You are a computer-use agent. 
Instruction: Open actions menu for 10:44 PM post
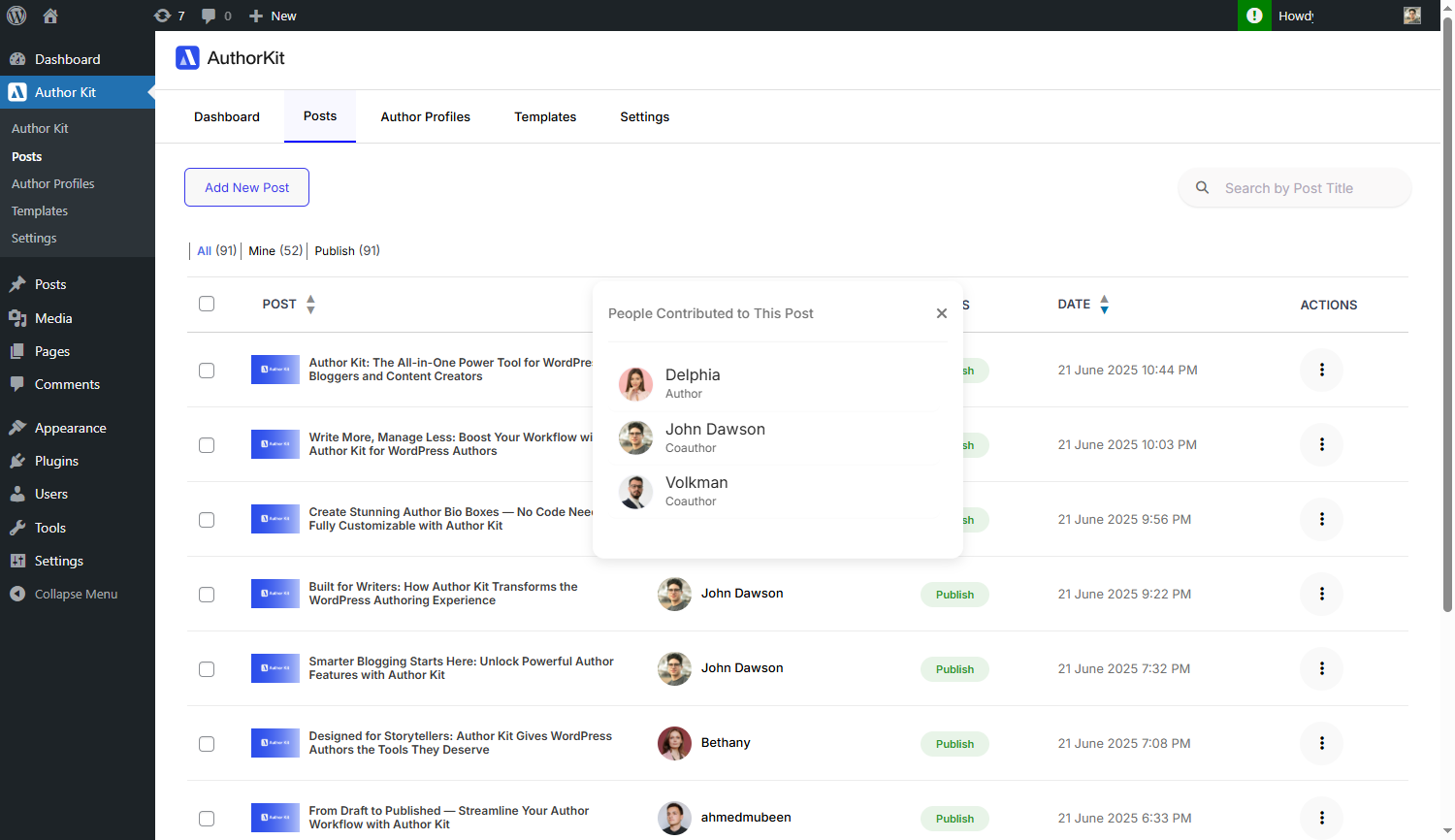[x=1321, y=370]
